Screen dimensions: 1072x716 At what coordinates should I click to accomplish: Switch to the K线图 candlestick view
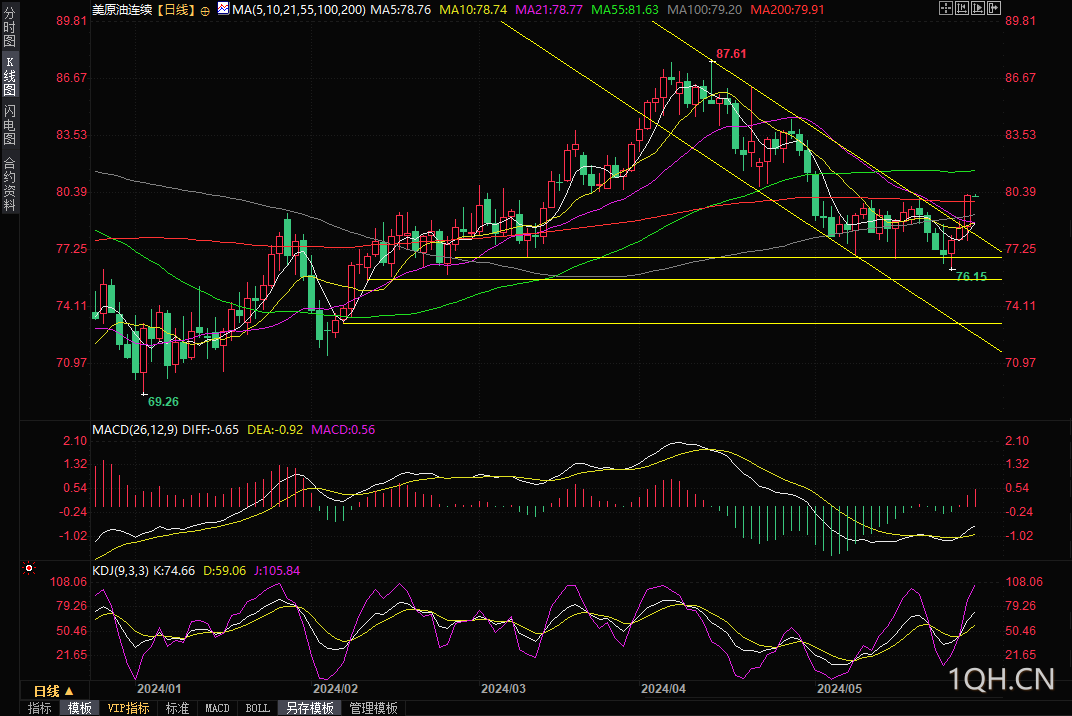coord(10,75)
